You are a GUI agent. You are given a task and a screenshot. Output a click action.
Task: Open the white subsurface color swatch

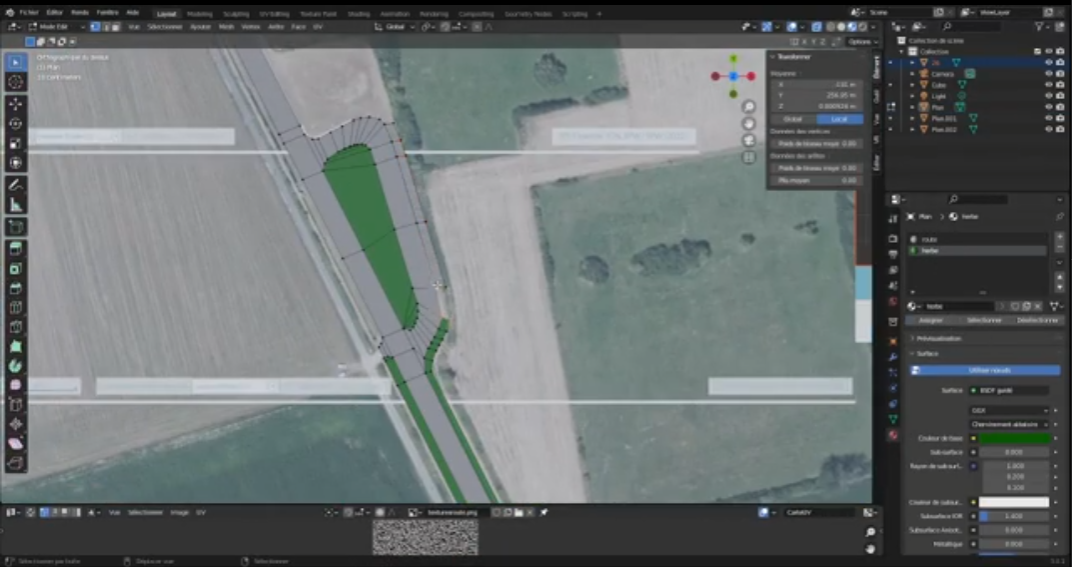coord(1014,502)
